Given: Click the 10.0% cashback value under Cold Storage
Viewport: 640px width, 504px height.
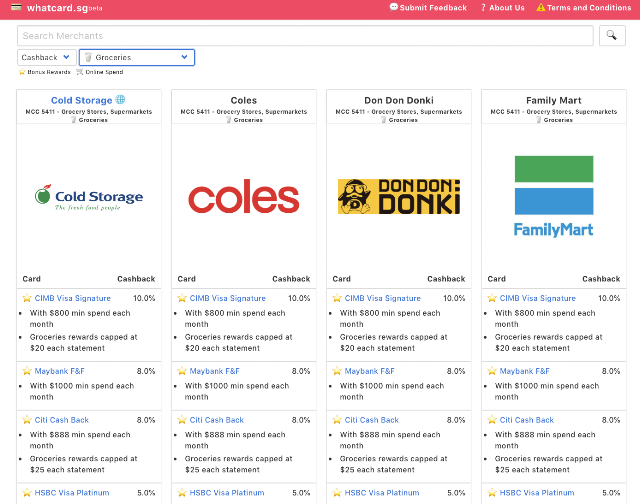Looking at the screenshot, I should [144, 298].
